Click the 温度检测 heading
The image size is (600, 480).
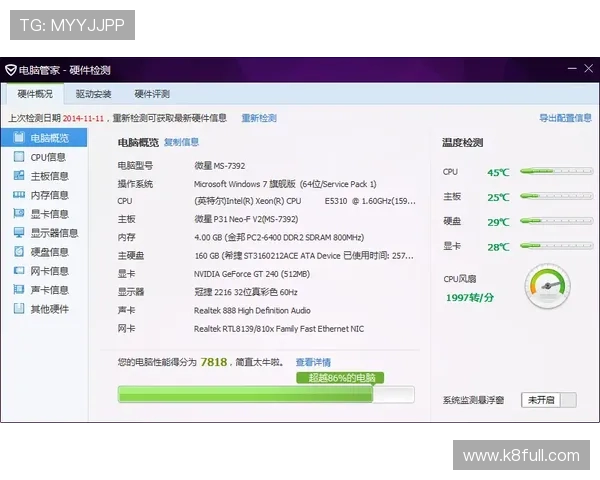tap(463, 143)
